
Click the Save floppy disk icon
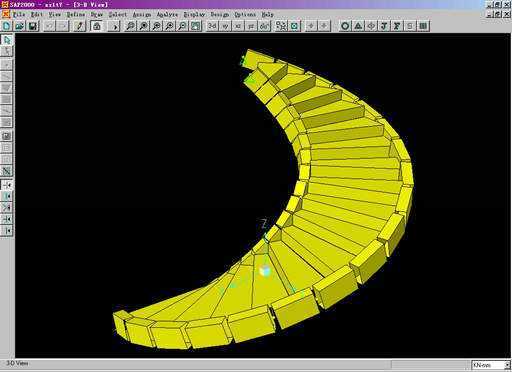click(33, 26)
